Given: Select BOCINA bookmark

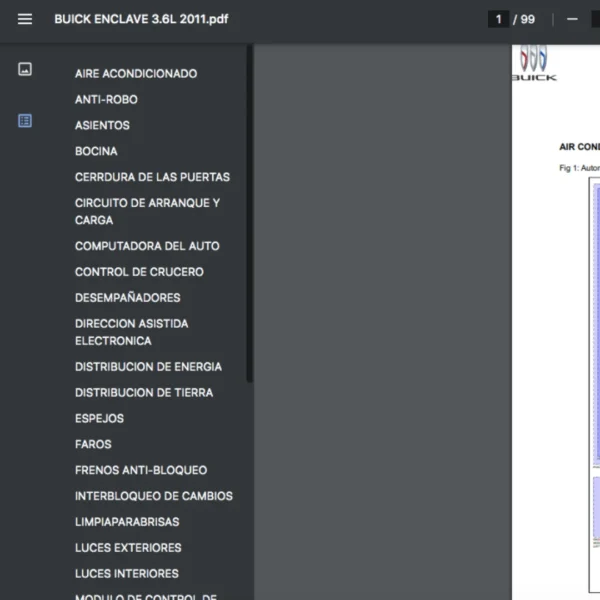Looking at the screenshot, I should [96, 151].
